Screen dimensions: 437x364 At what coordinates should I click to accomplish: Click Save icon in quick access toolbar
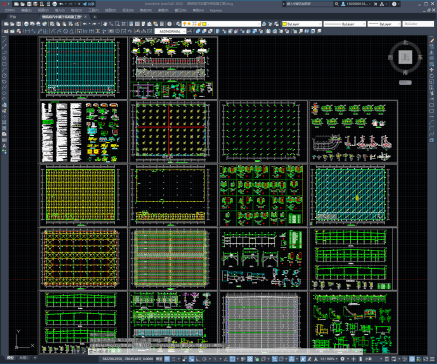pos(29,4)
